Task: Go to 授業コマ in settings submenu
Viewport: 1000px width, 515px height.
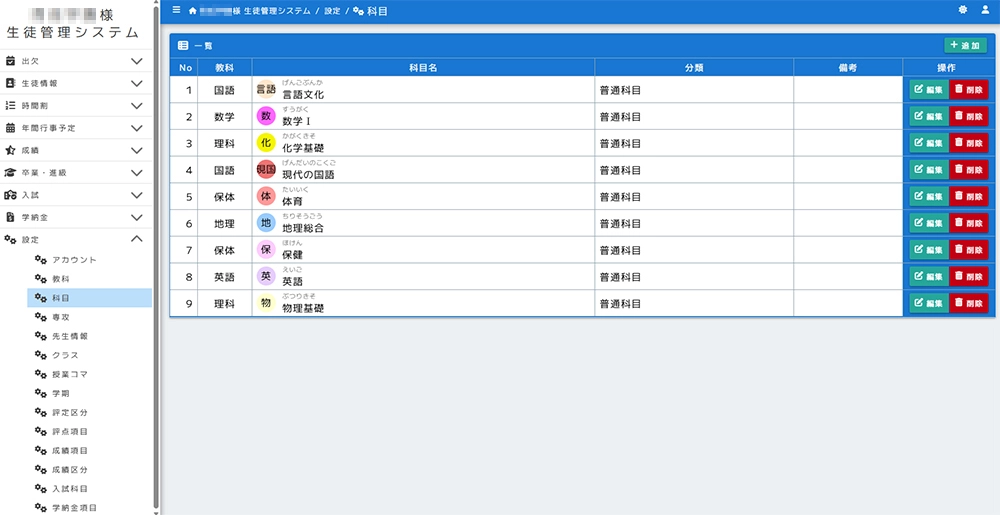Action: (70, 374)
